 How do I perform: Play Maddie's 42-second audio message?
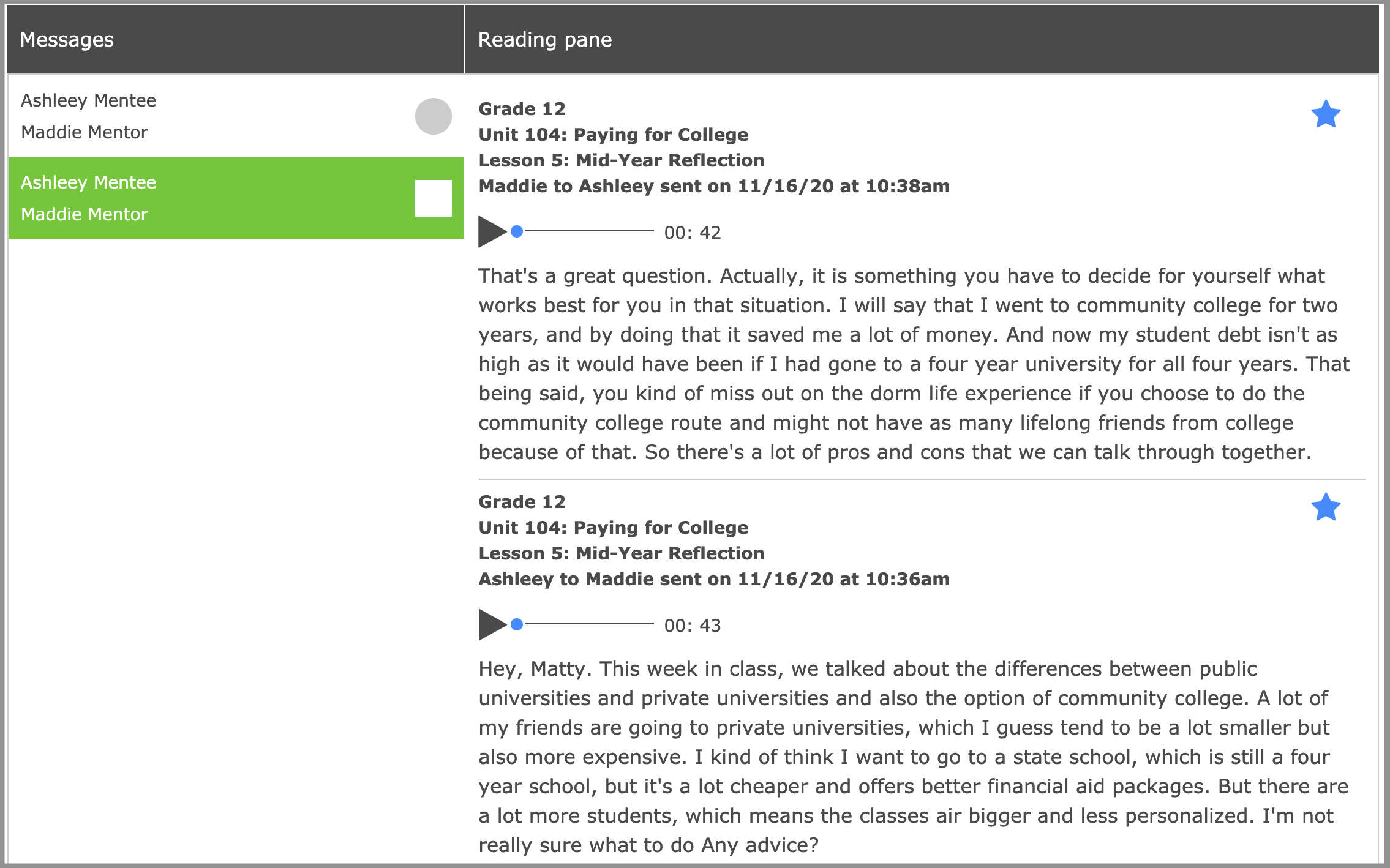(492, 231)
